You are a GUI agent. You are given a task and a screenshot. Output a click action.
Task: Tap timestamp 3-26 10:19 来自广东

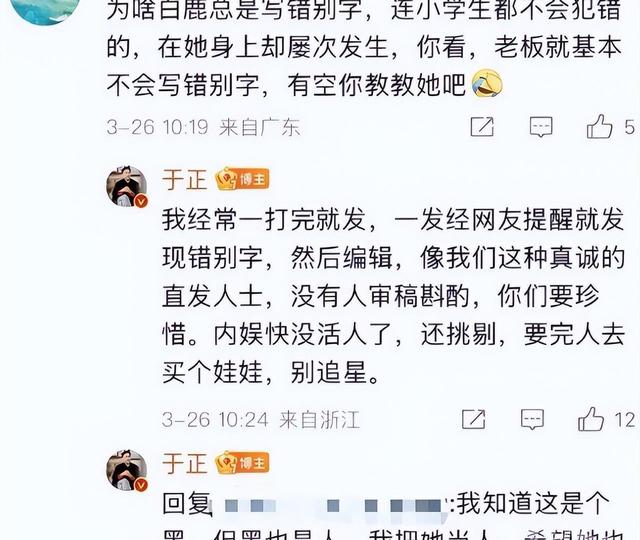[203, 127]
